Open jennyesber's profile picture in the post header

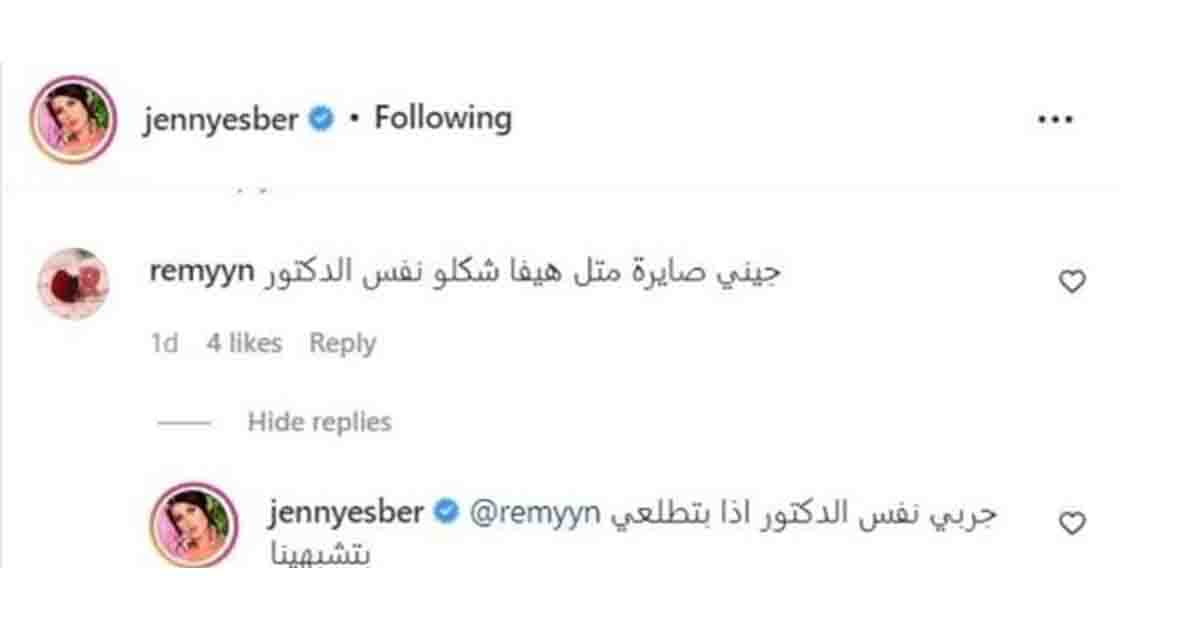pos(74,119)
